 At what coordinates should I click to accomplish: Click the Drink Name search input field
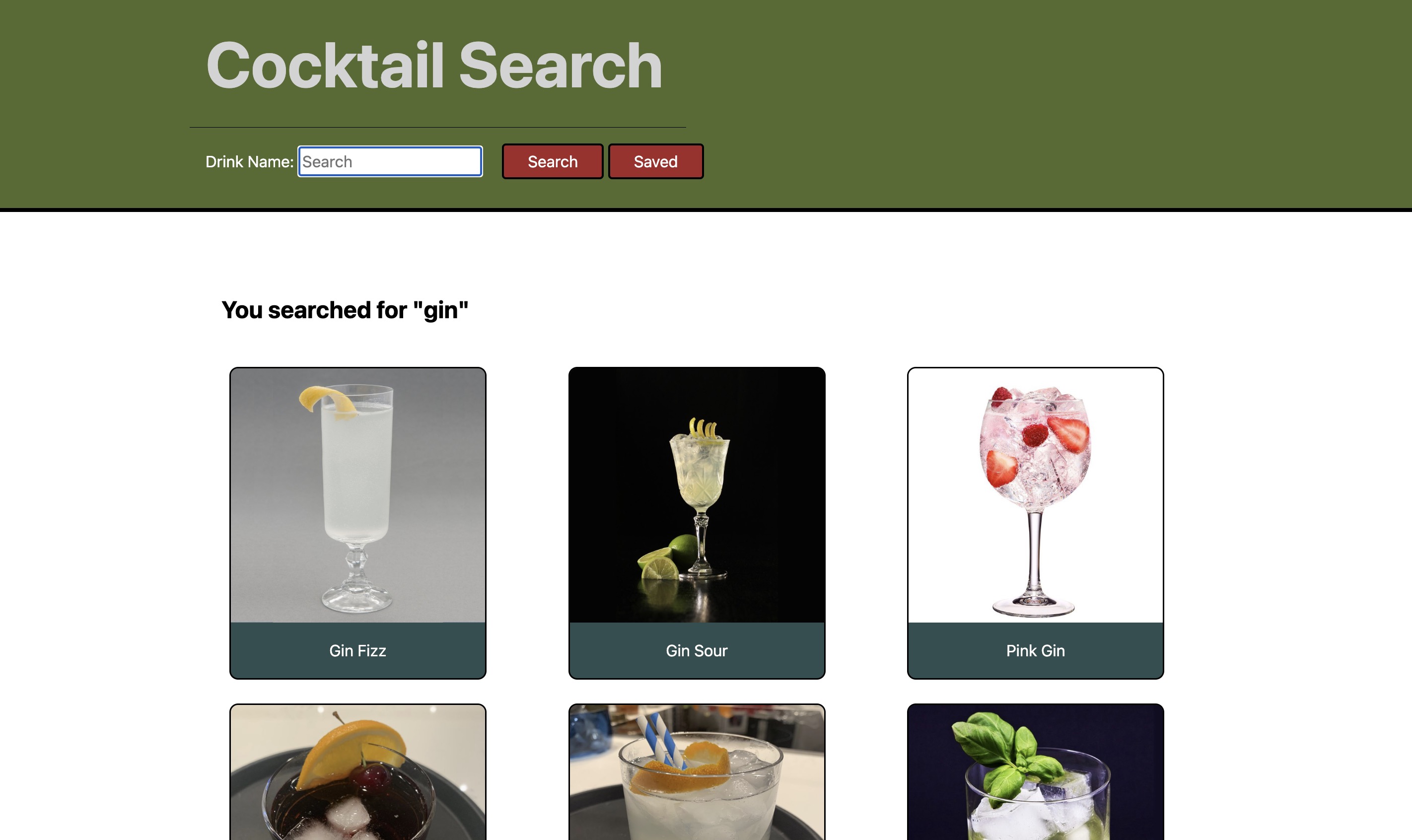coord(390,161)
